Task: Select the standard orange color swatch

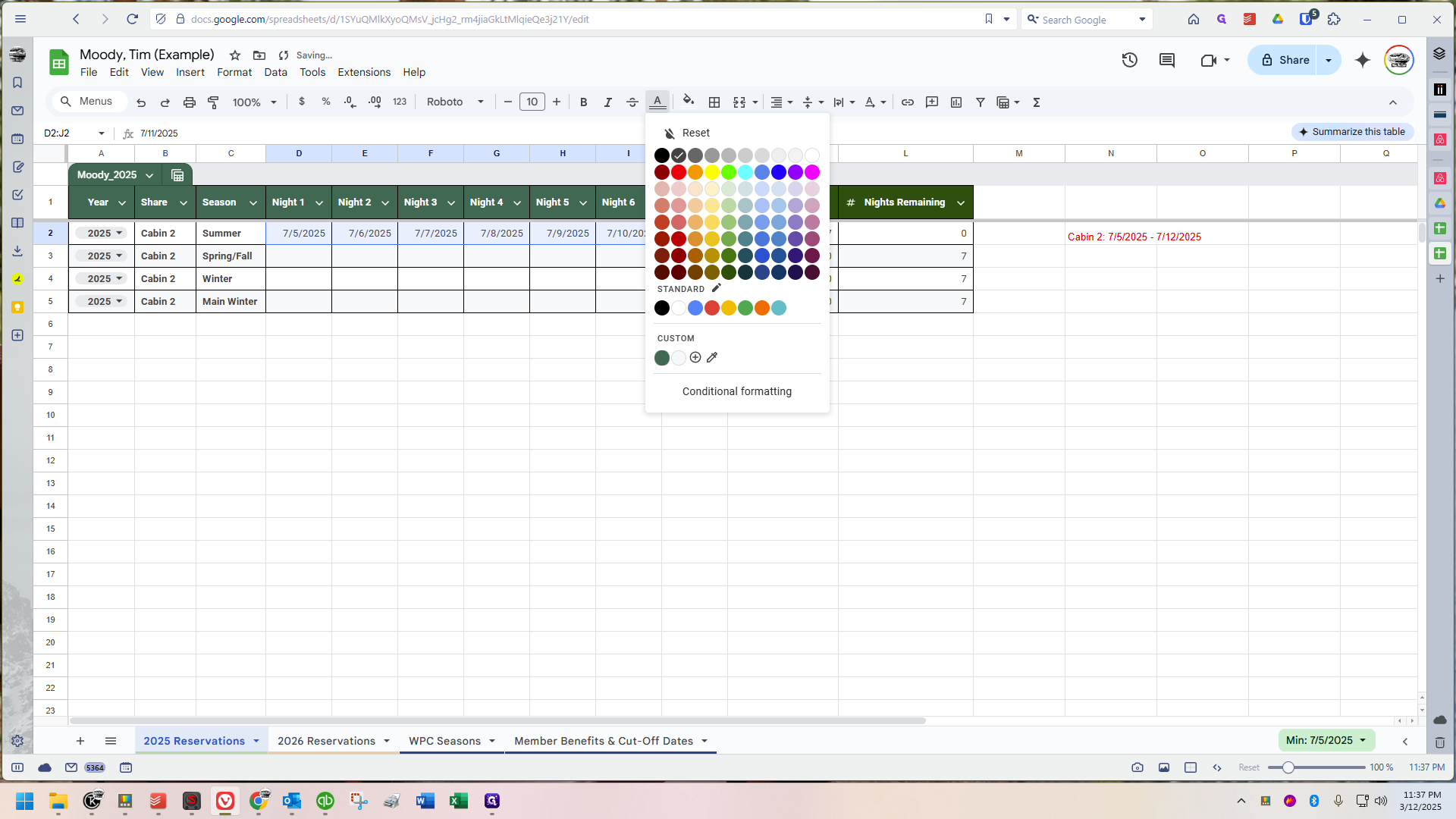Action: click(761, 308)
